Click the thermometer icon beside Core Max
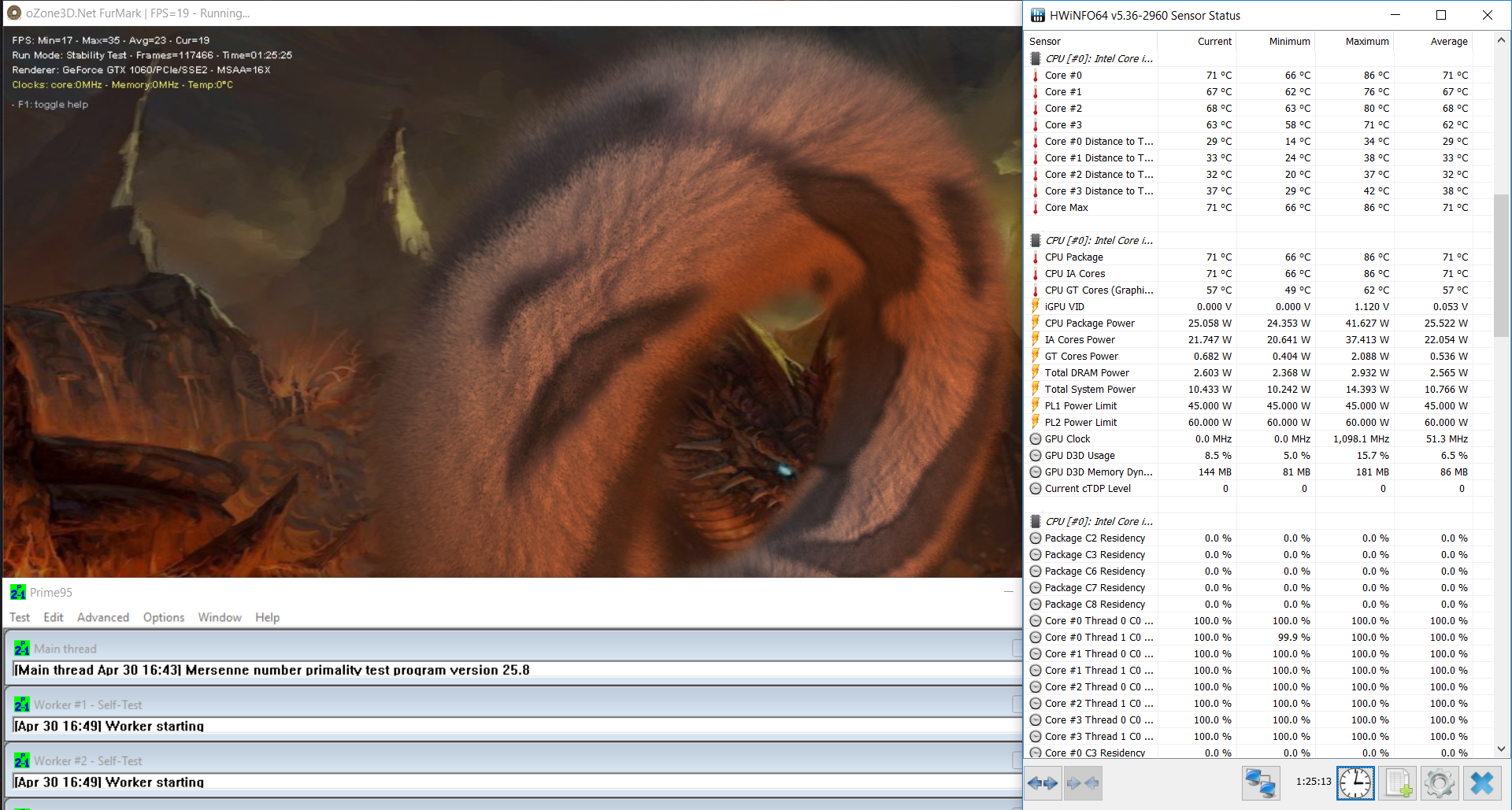The height and width of the screenshot is (810, 1512). point(1036,208)
